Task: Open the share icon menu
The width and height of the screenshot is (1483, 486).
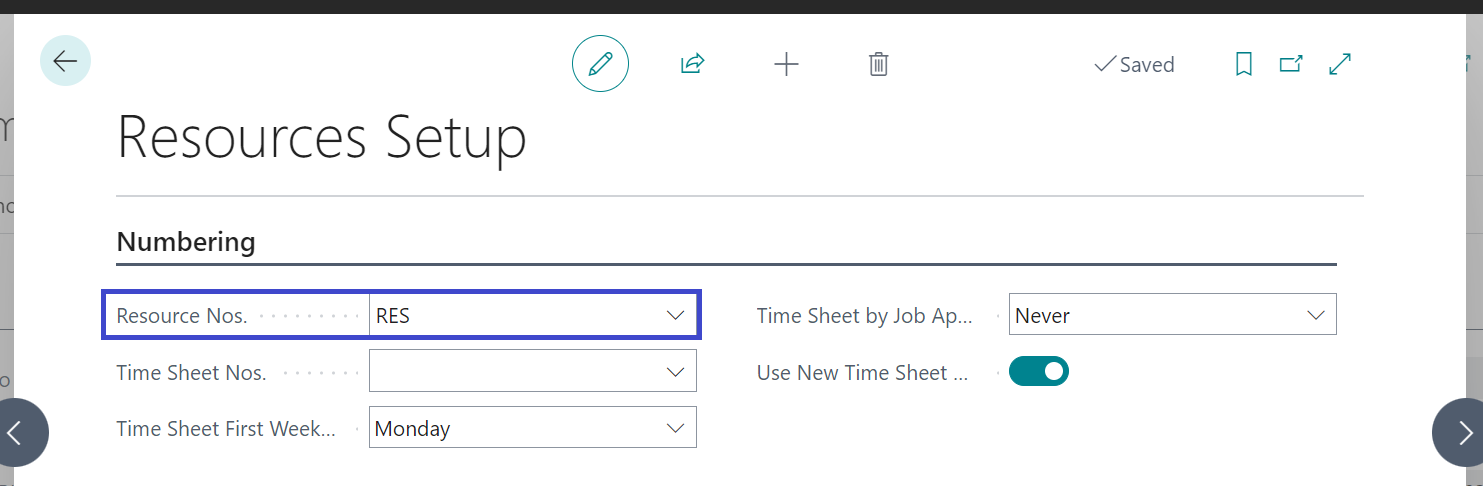Action: [692, 64]
